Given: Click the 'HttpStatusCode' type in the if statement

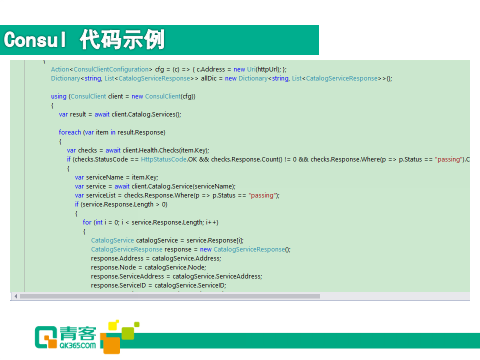Looking at the screenshot, I should pyautogui.click(x=164, y=159).
